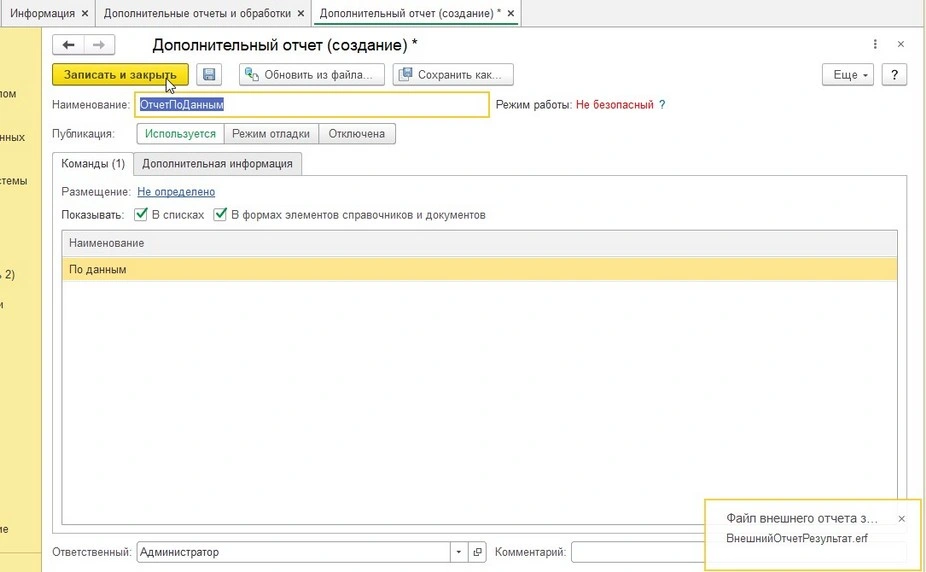Open Дополнительные отчеты и обработки tab

(x=197, y=13)
